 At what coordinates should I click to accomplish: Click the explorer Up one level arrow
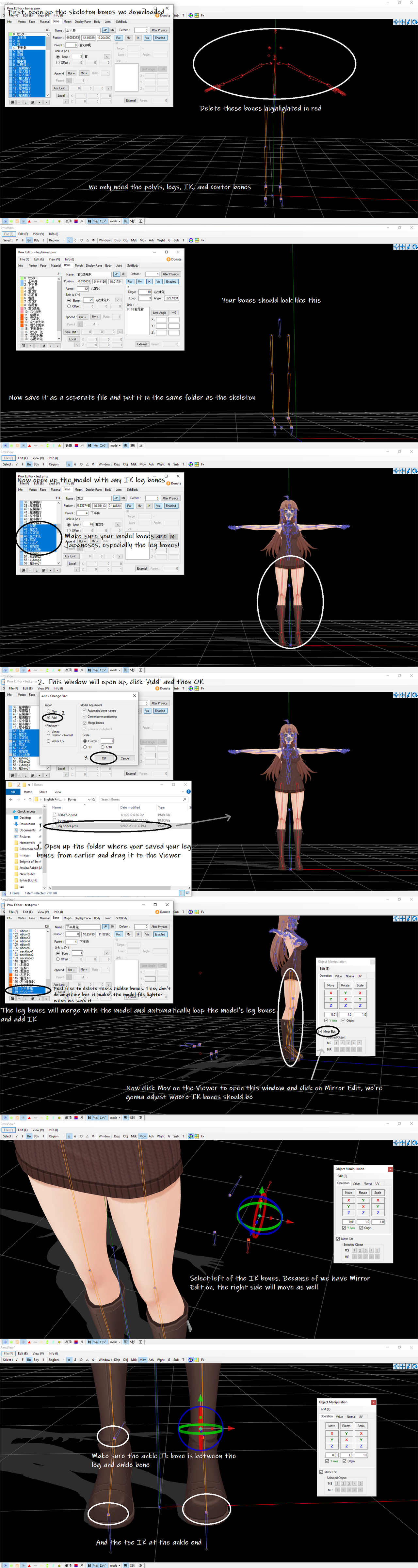click(x=30, y=799)
